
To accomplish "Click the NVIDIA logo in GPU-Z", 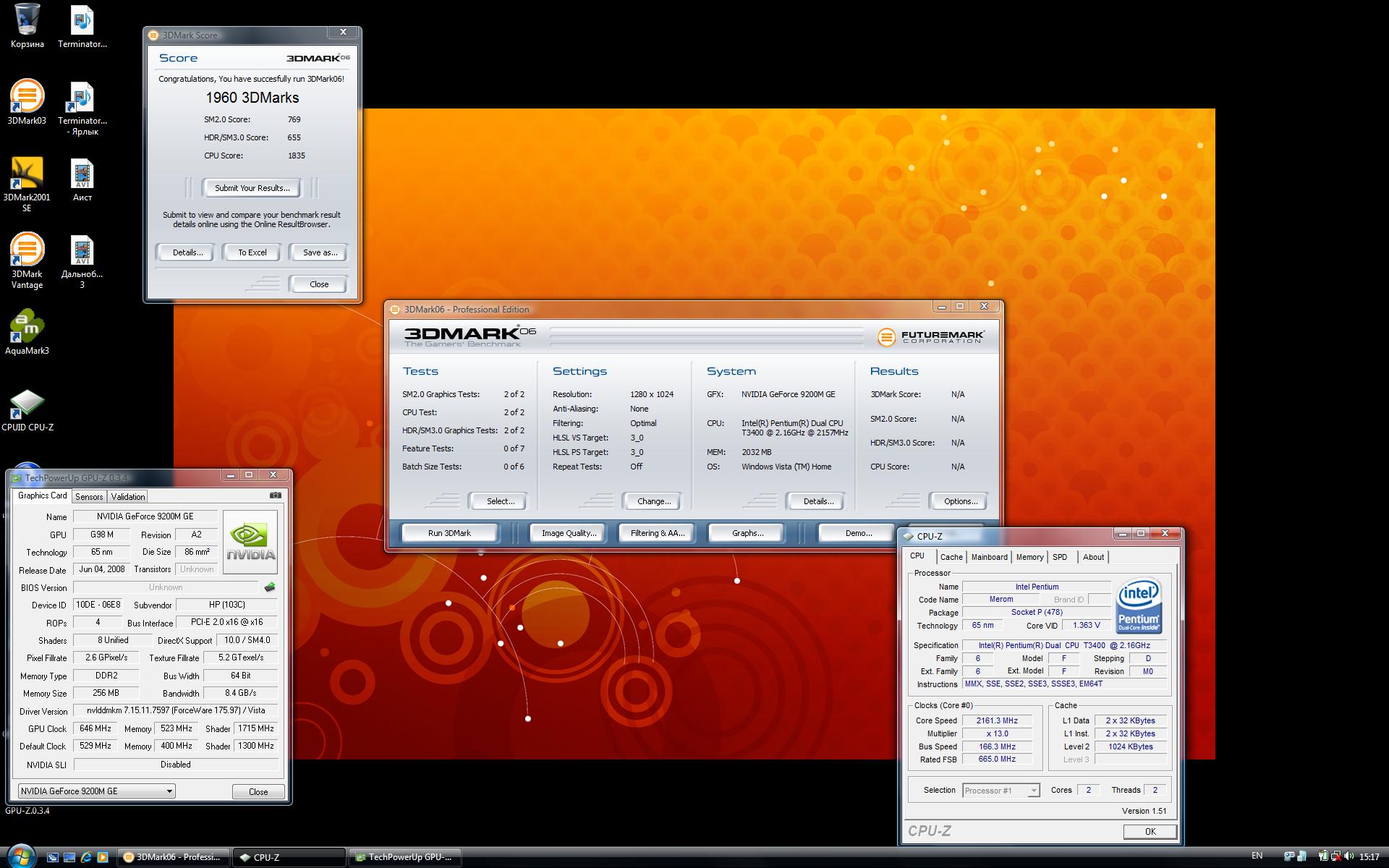I will pyautogui.click(x=250, y=542).
